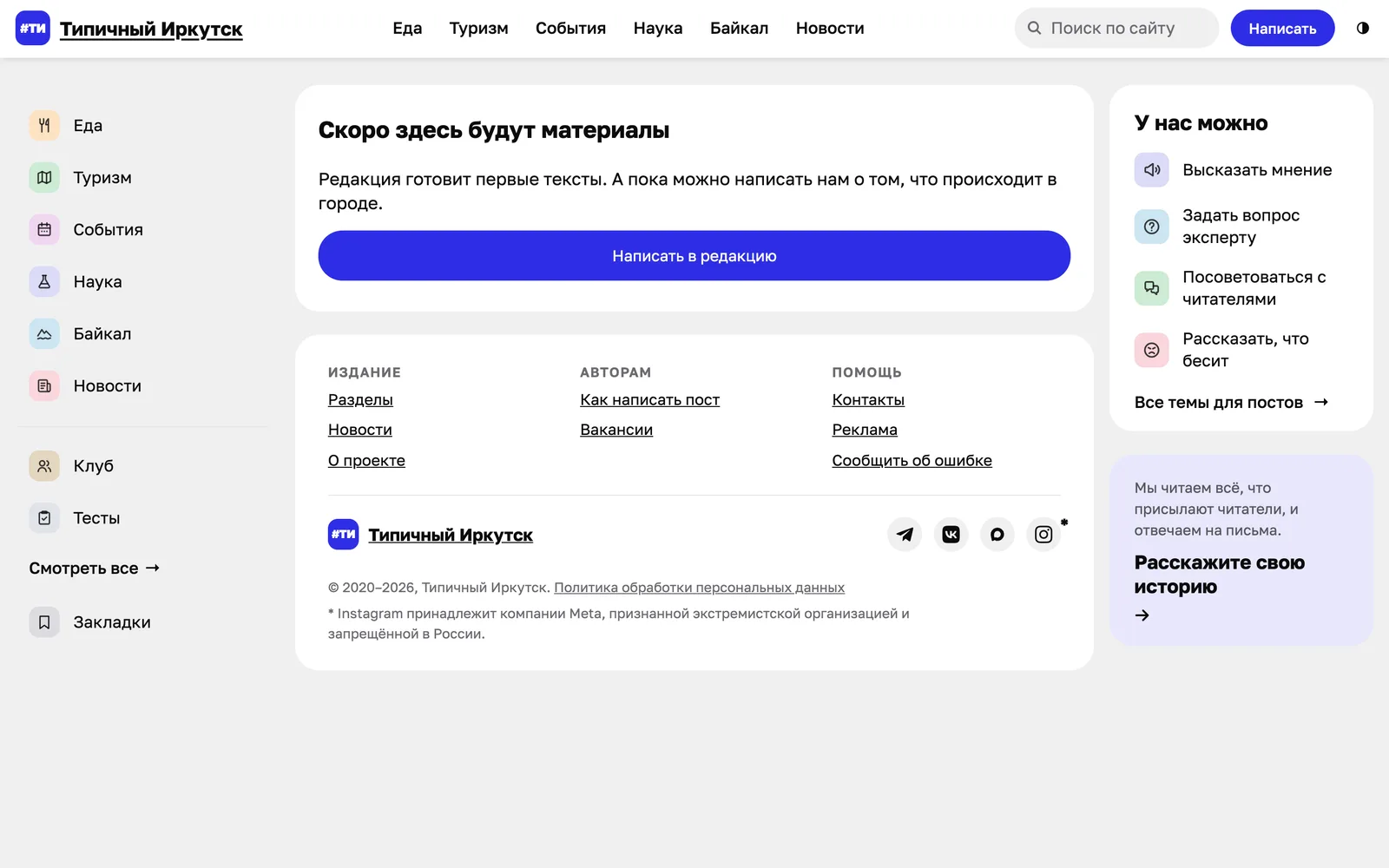This screenshot has height=868, width=1389.
Task: Open the Клуб sidebar people icon
Action: (x=44, y=466)
